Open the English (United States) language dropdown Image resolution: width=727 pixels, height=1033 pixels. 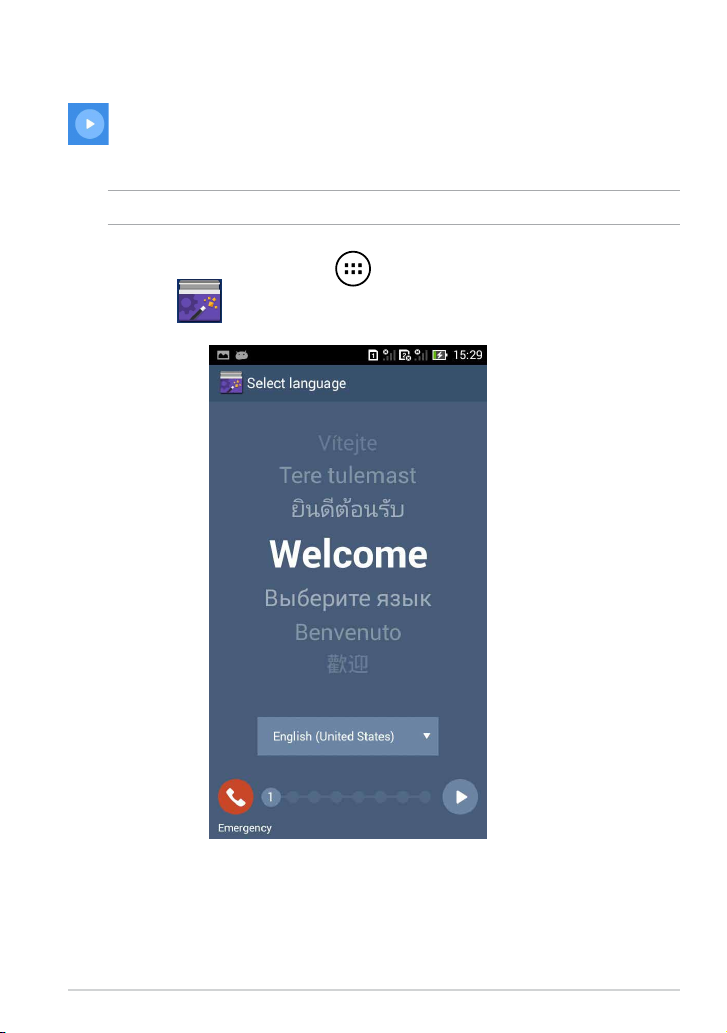tap(348, 736)
